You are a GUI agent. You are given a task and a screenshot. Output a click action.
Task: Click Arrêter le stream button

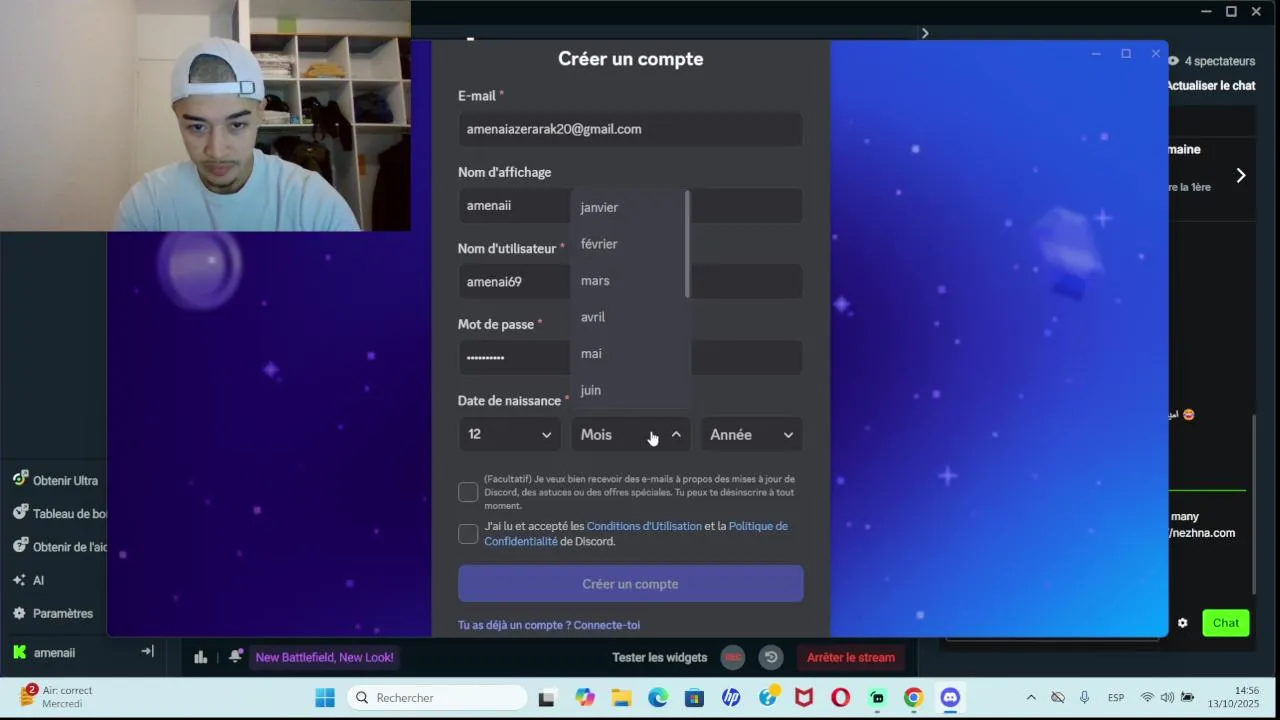pos(851,657)
